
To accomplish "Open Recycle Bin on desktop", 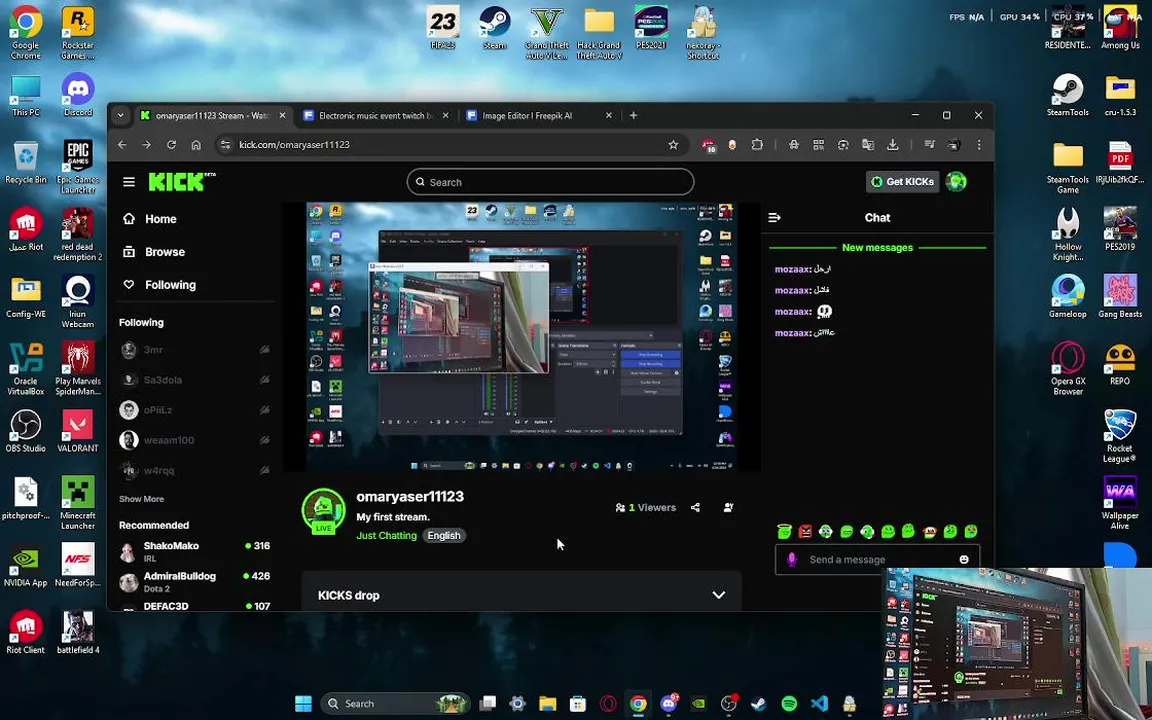I will [26, 162].
